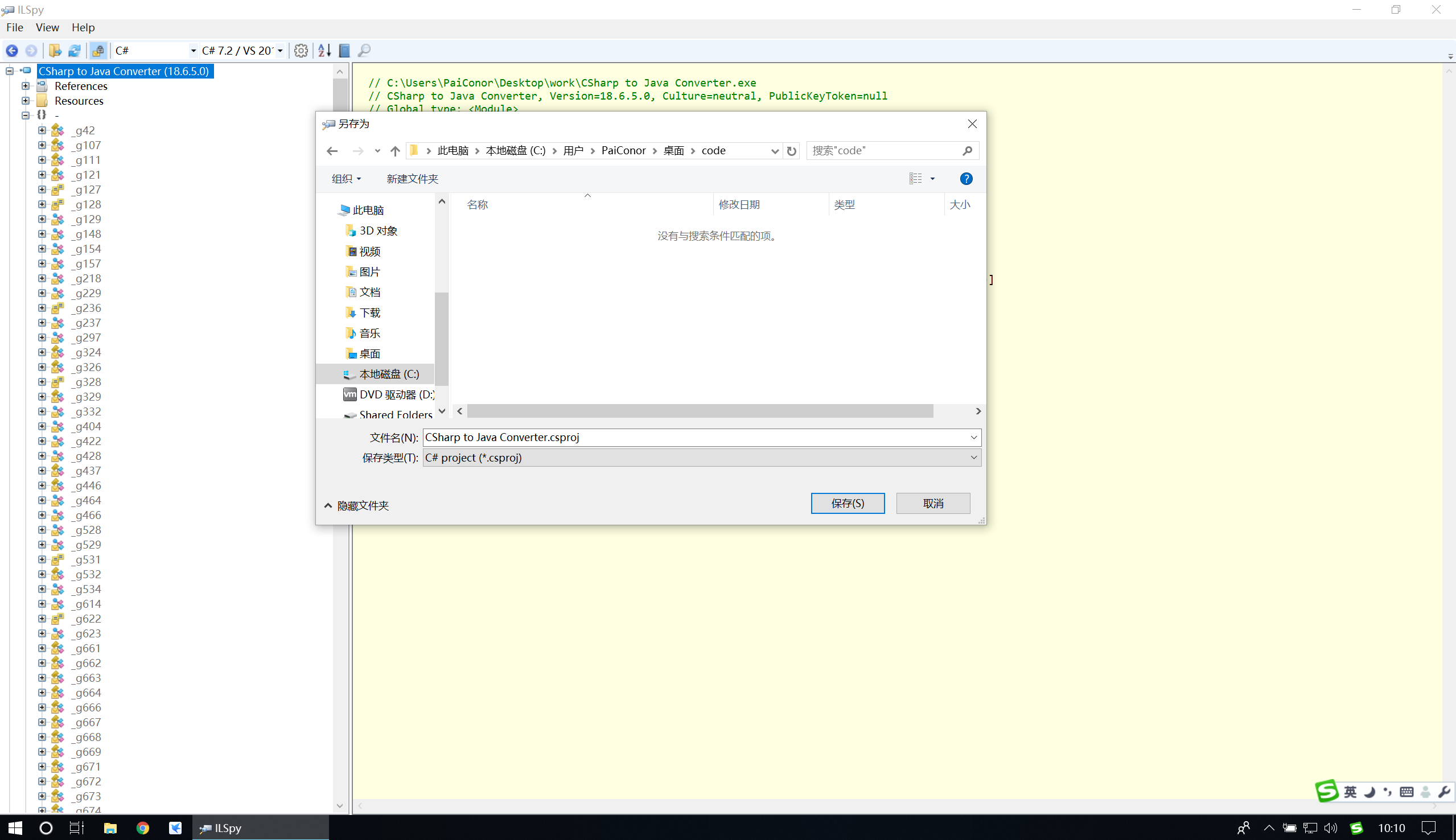Collapse the CSharp to Java Converter assembly node

10,71
